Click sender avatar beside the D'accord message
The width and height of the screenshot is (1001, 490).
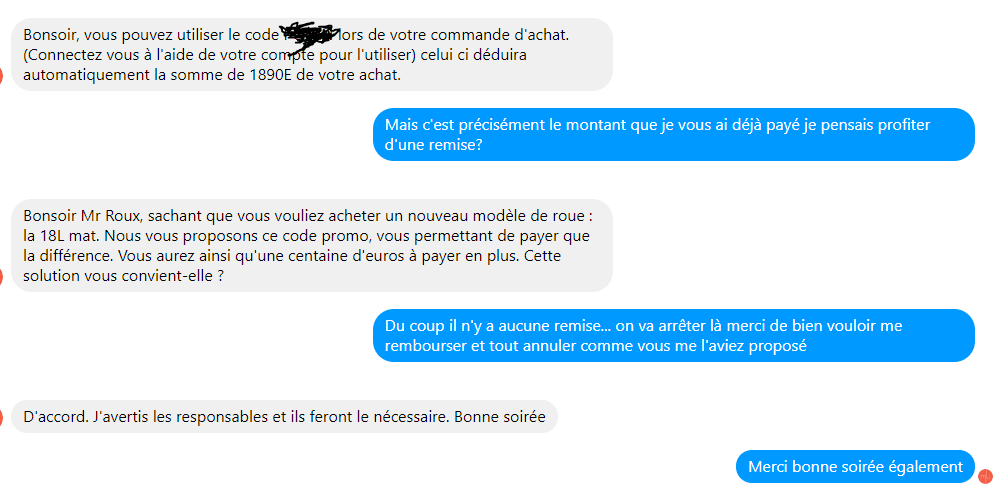pyautogui.click(x=1, y=419)
